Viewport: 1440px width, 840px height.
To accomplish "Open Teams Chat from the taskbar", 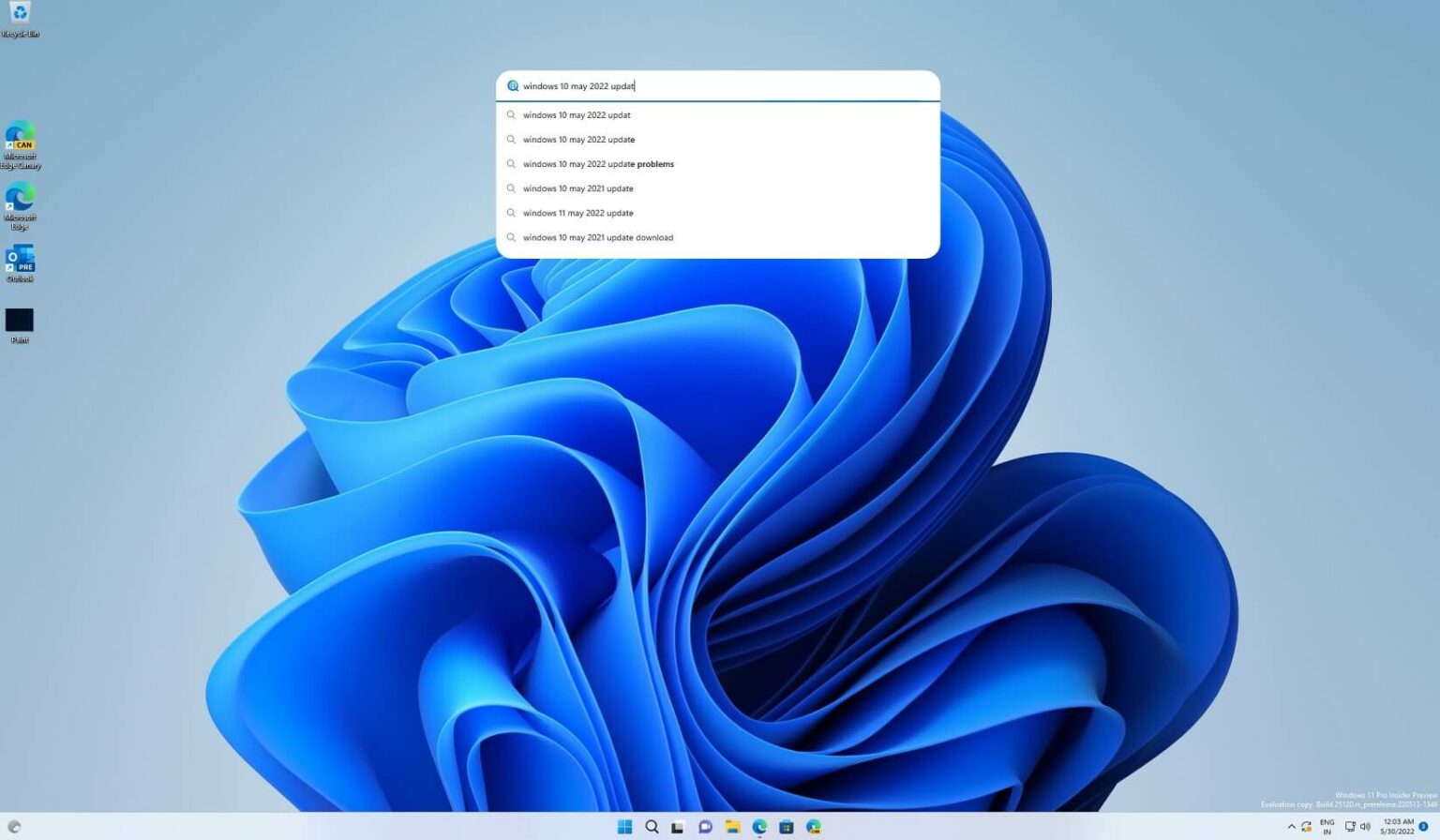I will 704,826.
